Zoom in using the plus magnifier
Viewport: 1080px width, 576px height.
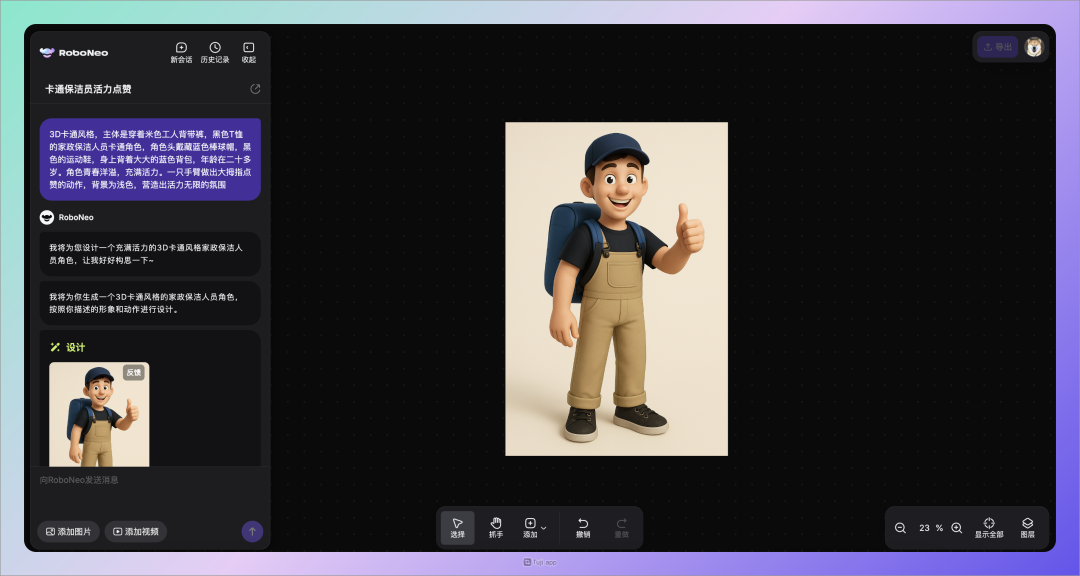[957, 528]
